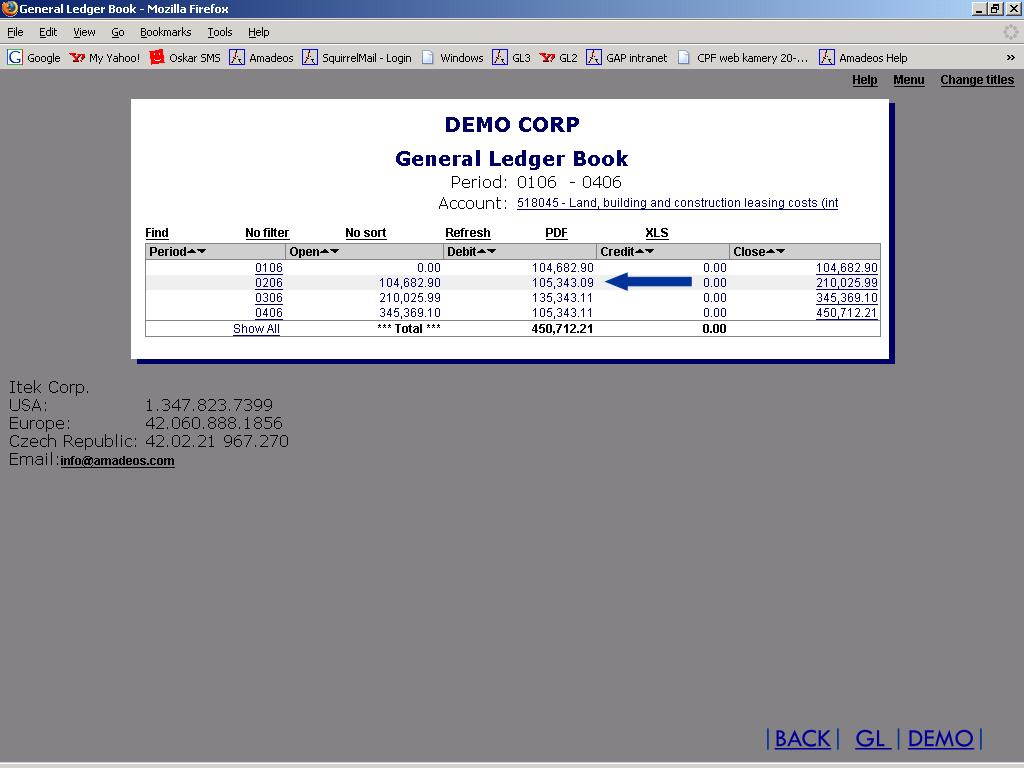Click the BACK link
Image resolution: width=1024 pixels, height=768 pixels.
(x=802, y=739)
